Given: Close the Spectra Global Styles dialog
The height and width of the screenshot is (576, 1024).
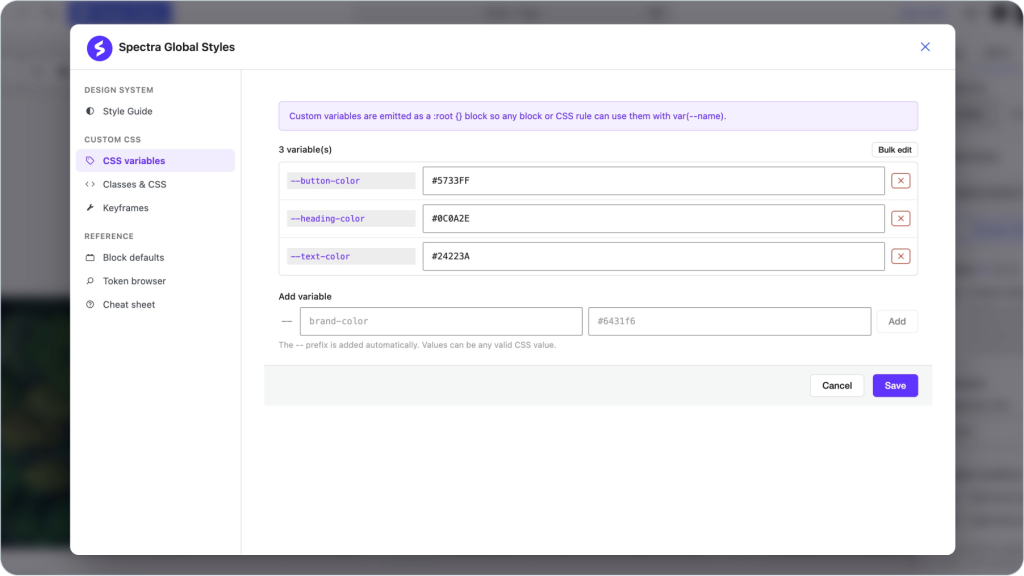Looking at the screenshot, I should [925, 47].
